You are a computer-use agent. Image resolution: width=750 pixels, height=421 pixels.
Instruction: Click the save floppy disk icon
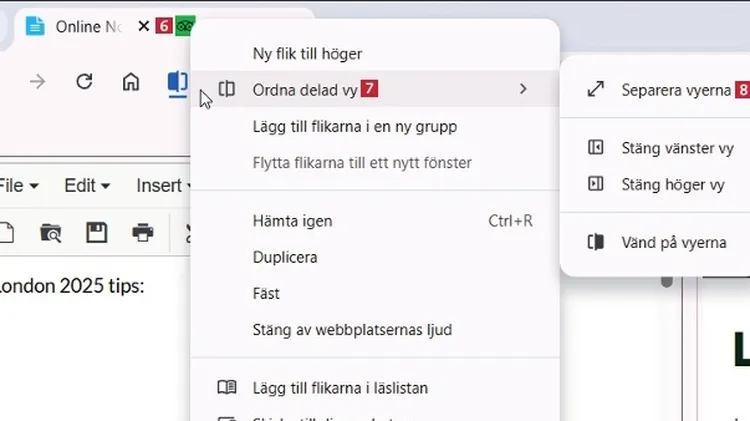[96, 233]
